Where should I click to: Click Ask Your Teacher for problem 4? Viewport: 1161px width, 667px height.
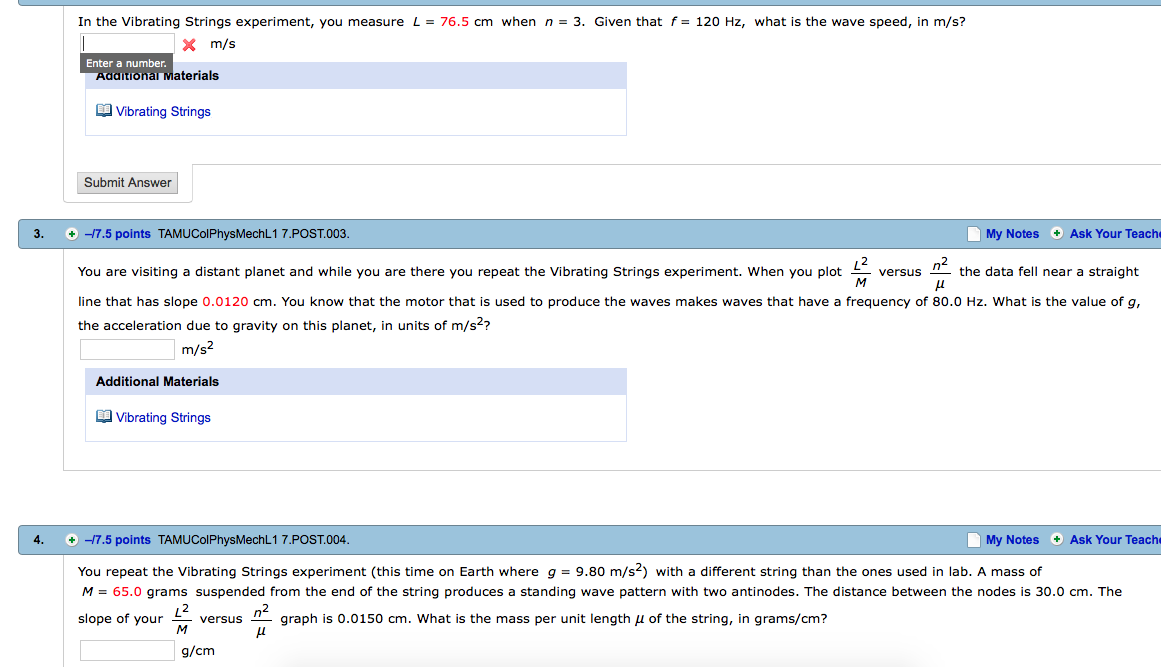coord(1113,539)
